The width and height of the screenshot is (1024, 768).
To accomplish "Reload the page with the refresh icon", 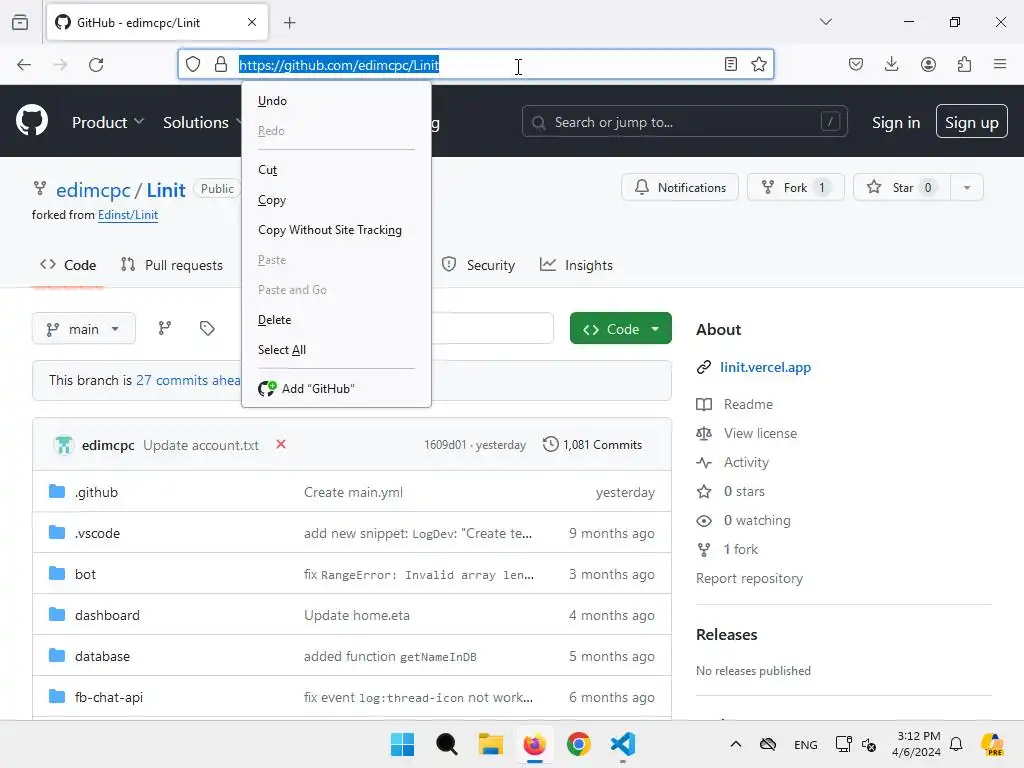I will pyautogui.click(x=96, y=65).
